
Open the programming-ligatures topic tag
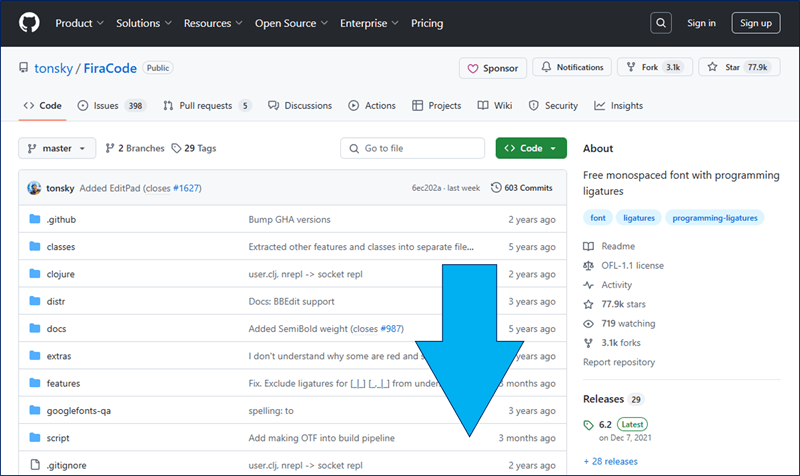pos(714,218)
